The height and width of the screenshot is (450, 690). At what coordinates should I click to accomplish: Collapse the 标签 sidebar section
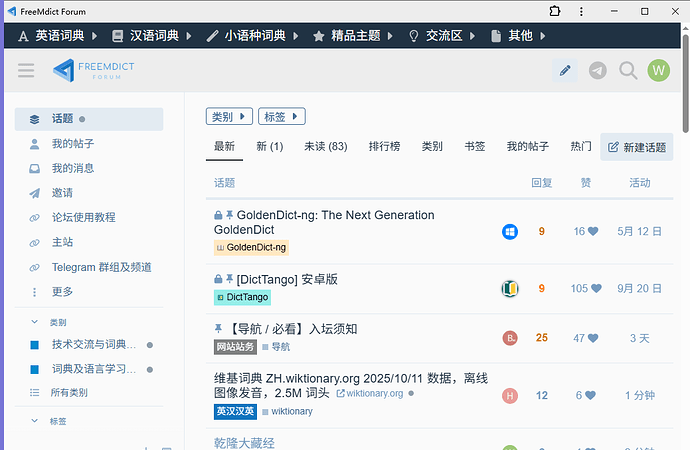(37, 421)
